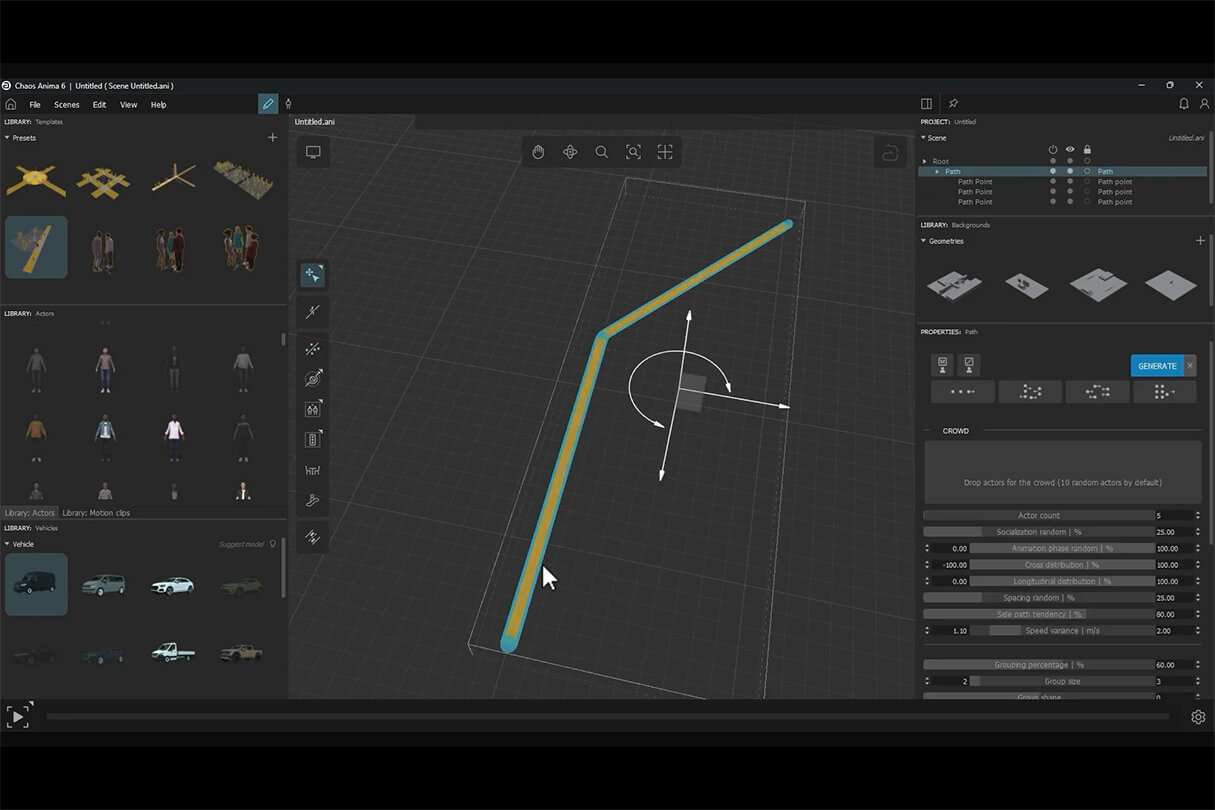Image resolution: width=1215 pixels, height=810 pixels.
Task: Expand the Root tree node
Action: (x=925, y=161)
